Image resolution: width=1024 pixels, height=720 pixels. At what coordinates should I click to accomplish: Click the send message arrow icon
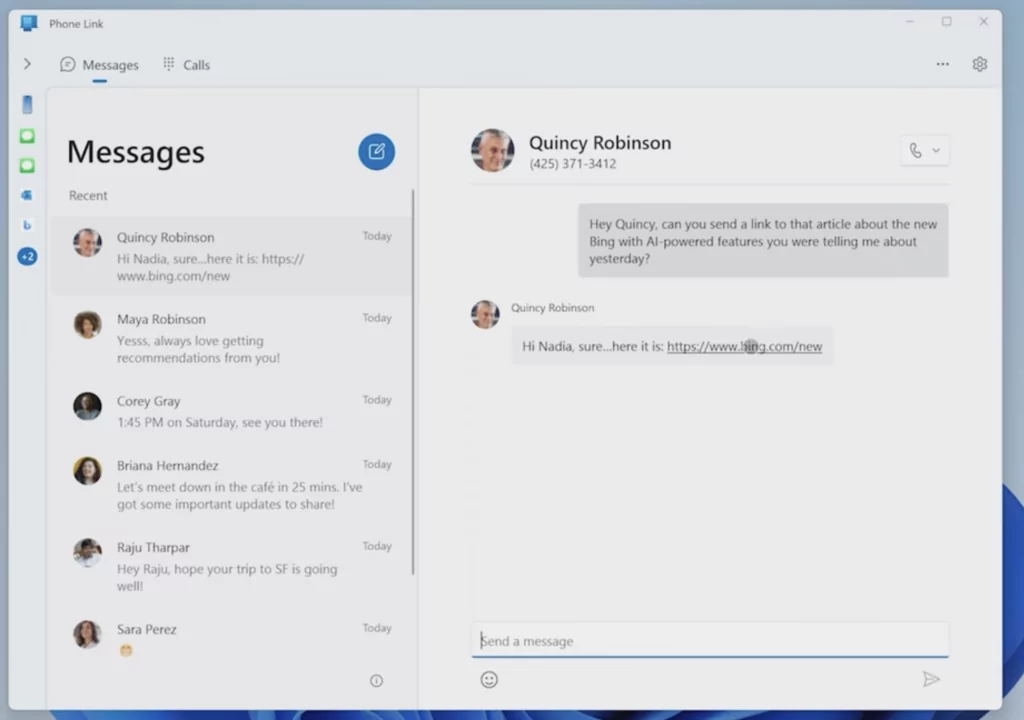pyautogui.click(x=931, y=680)
